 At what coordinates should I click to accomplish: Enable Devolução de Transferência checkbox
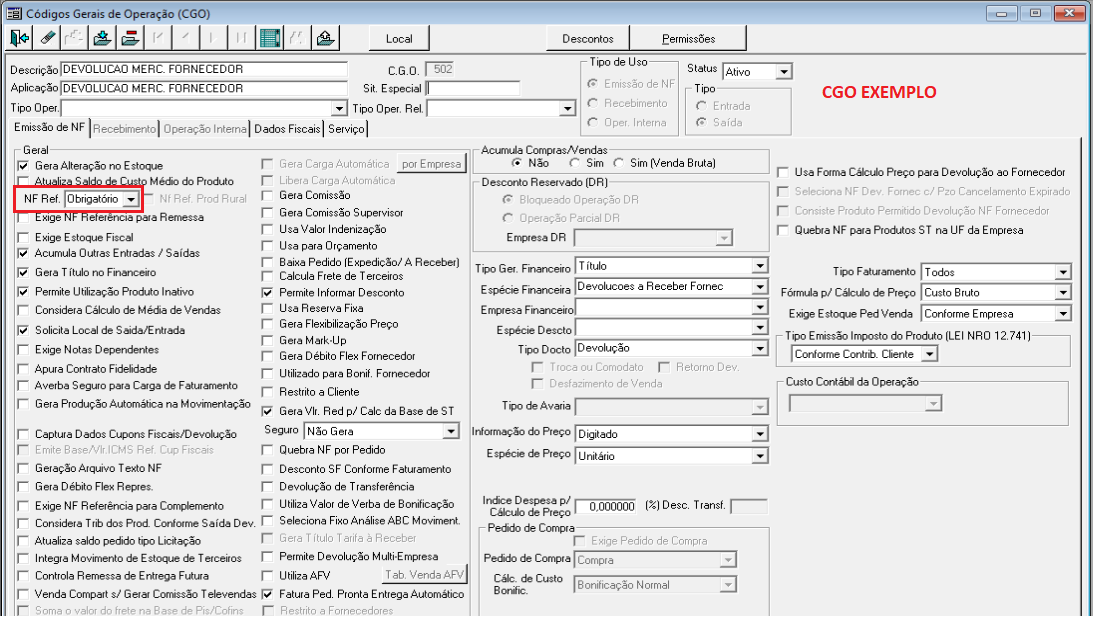pos(267,487)
